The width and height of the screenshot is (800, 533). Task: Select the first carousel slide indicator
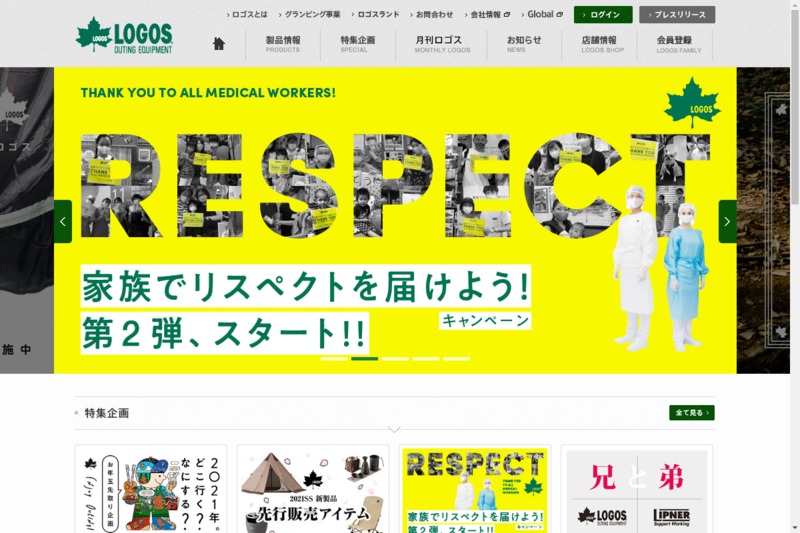[334, 359]
